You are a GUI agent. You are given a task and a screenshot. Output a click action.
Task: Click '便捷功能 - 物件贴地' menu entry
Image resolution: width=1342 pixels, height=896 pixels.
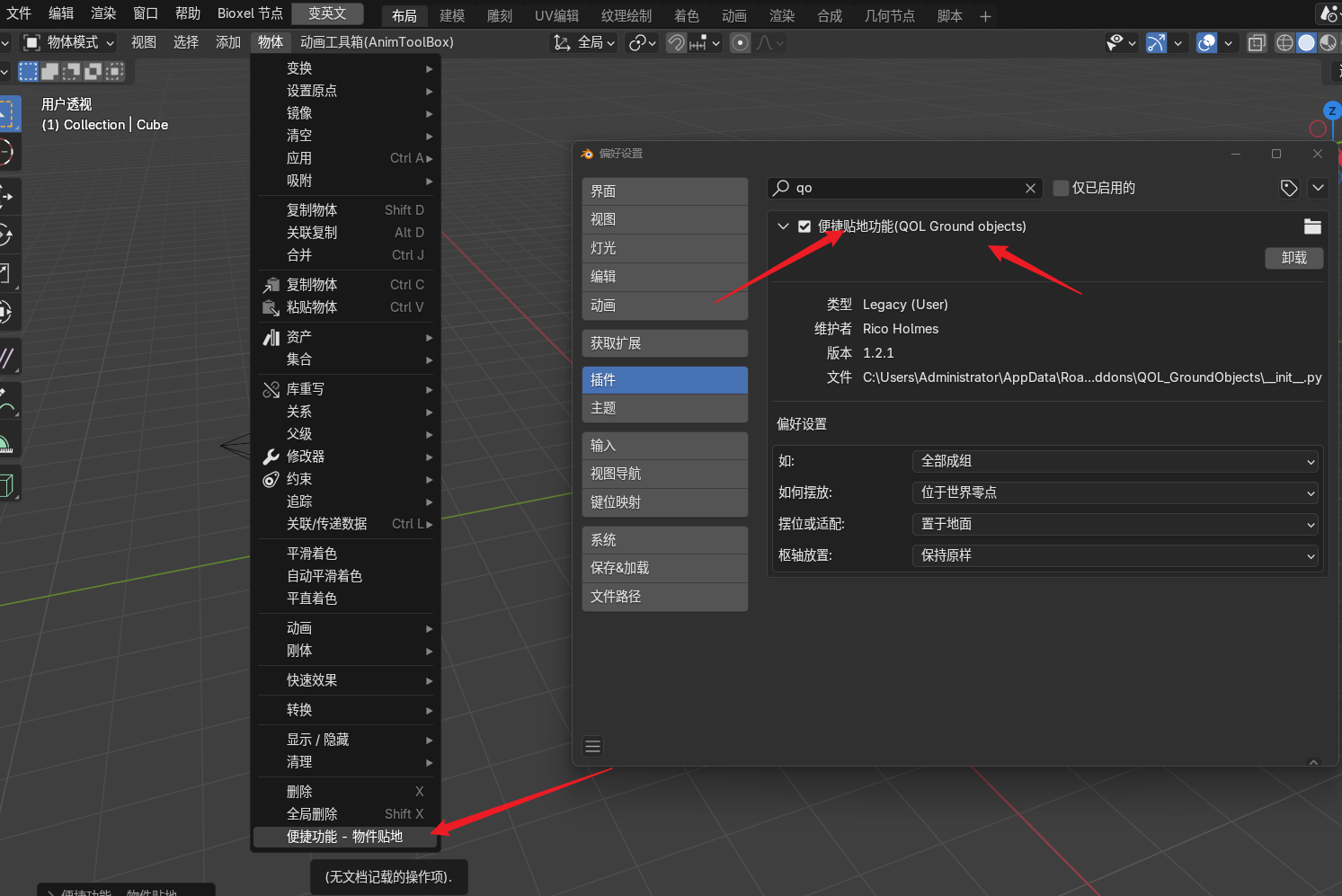[x=345, y=837]
